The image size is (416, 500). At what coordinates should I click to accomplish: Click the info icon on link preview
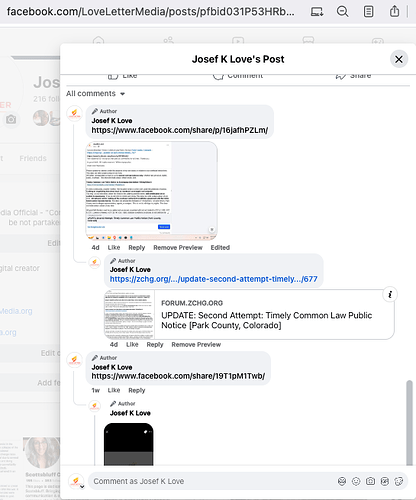click(x=390, y=295)
